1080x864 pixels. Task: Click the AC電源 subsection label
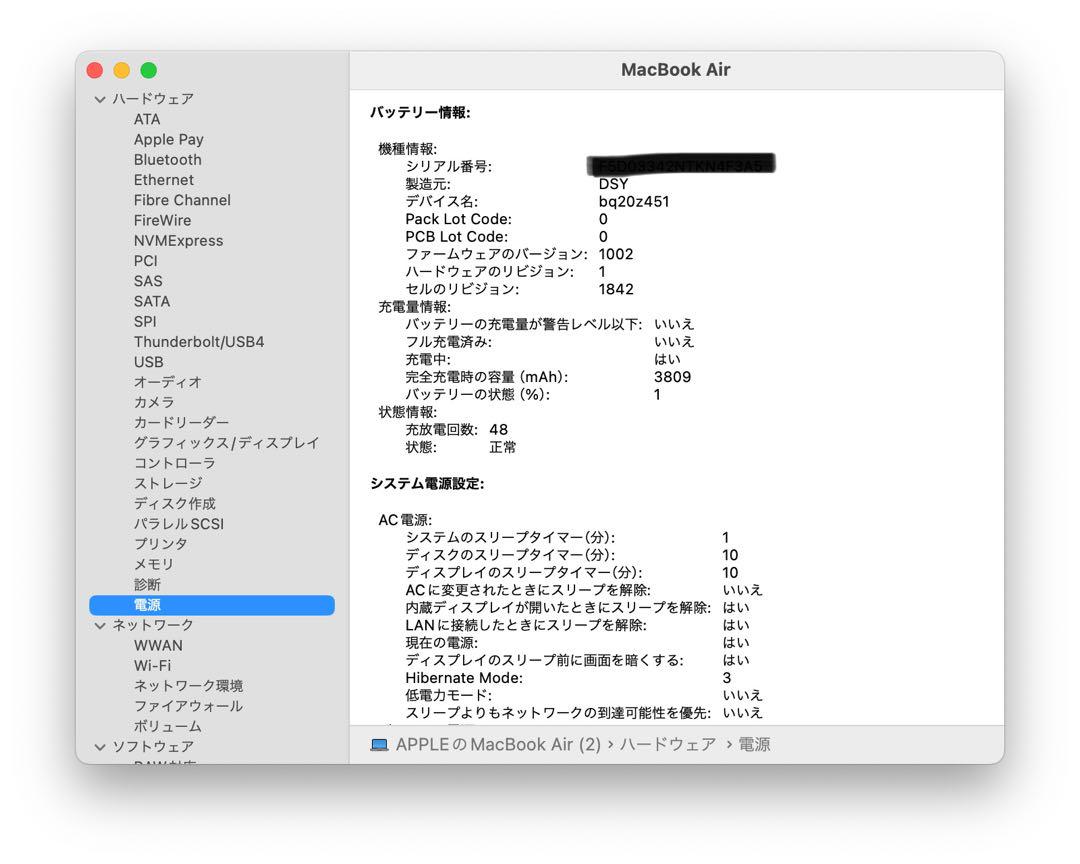tap(405, 520)
